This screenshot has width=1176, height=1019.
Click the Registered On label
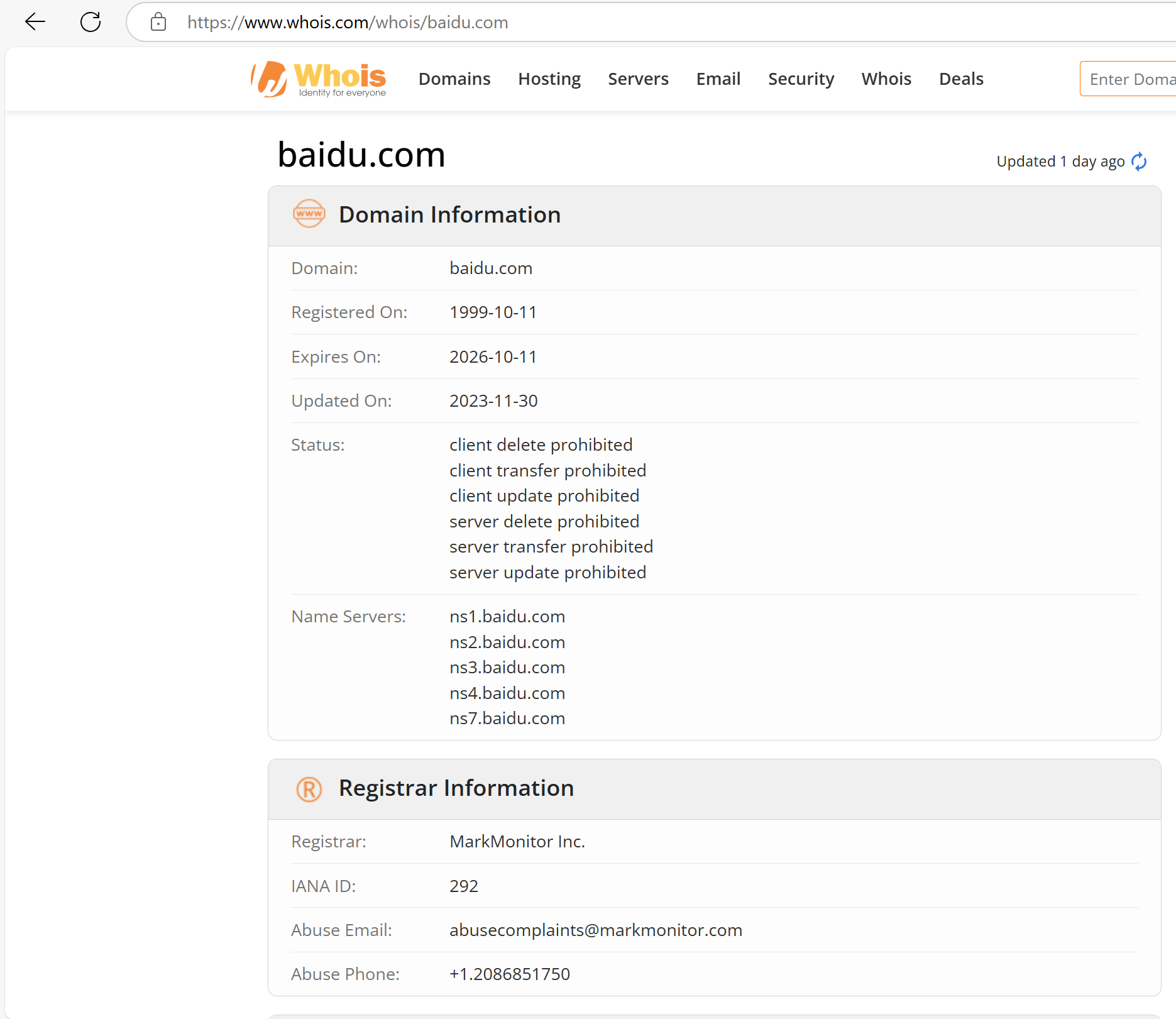pos(349,312)
